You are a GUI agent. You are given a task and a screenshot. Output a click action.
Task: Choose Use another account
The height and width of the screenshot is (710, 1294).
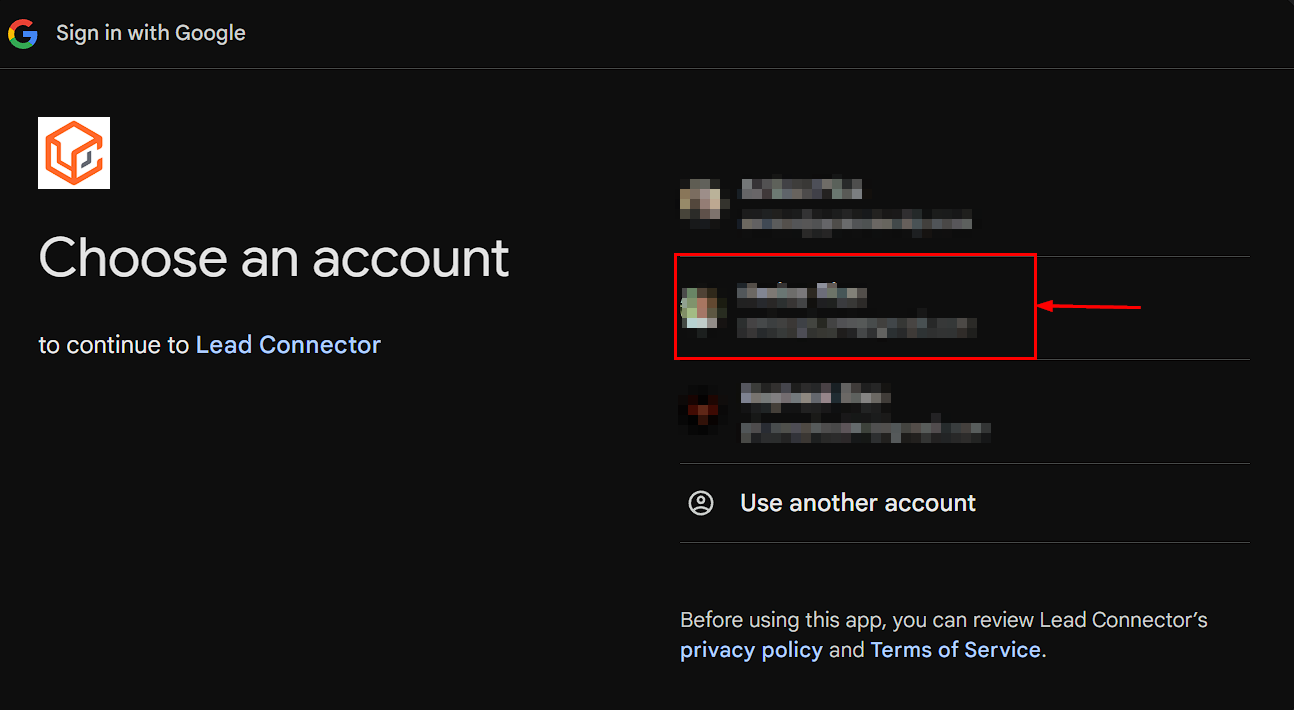click(x=857, y=503)
